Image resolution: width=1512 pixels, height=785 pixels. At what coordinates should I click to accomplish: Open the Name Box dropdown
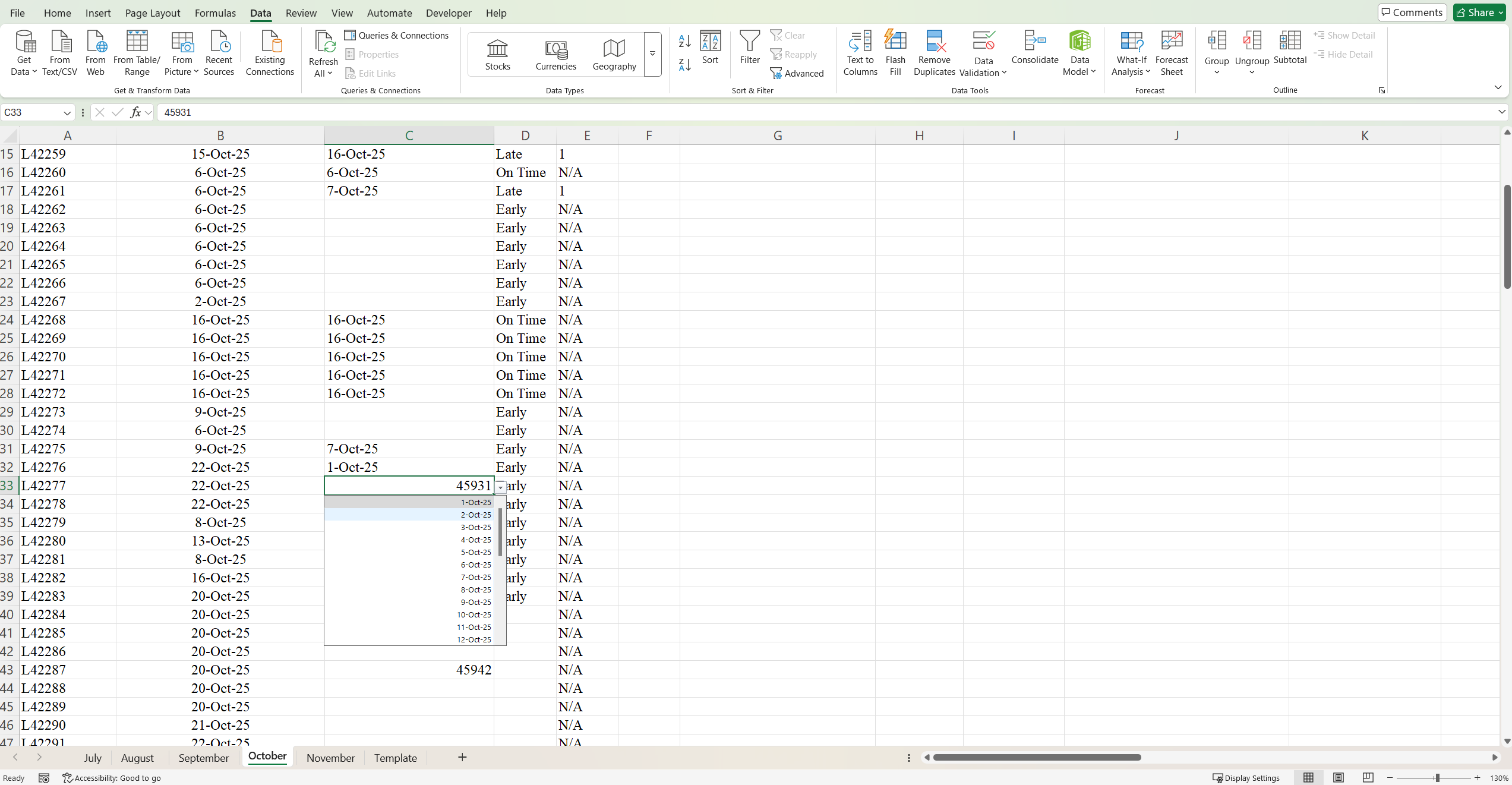point(67,113)
